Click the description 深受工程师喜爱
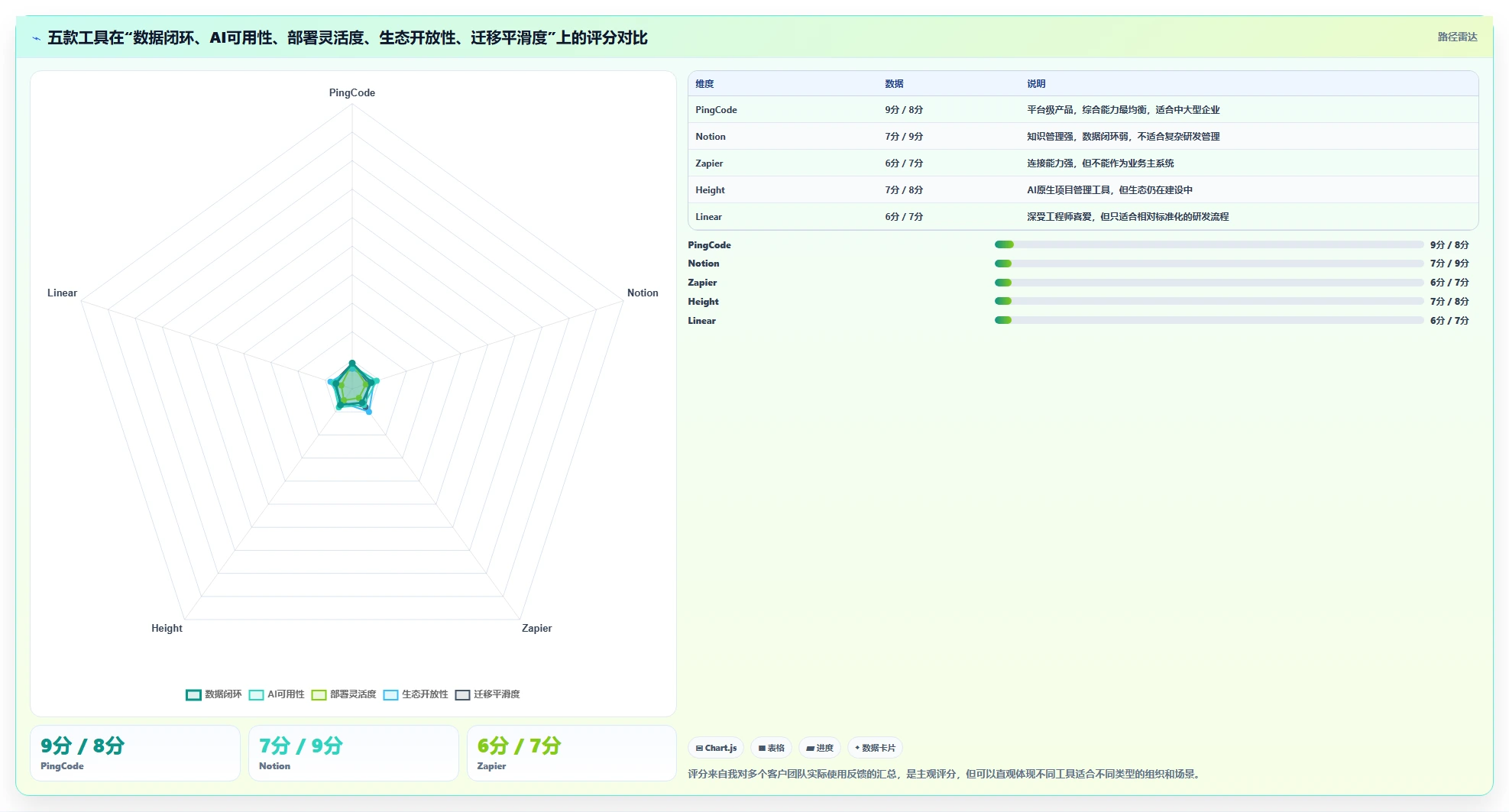The image size is (1509, 812). click(x=1128, y=217)
